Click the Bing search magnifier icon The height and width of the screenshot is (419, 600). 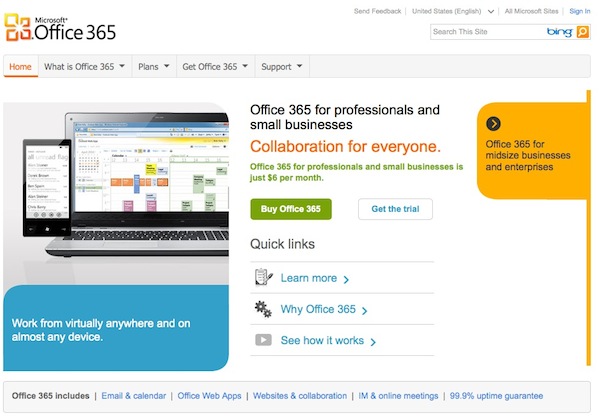click(x=582, y=32)
